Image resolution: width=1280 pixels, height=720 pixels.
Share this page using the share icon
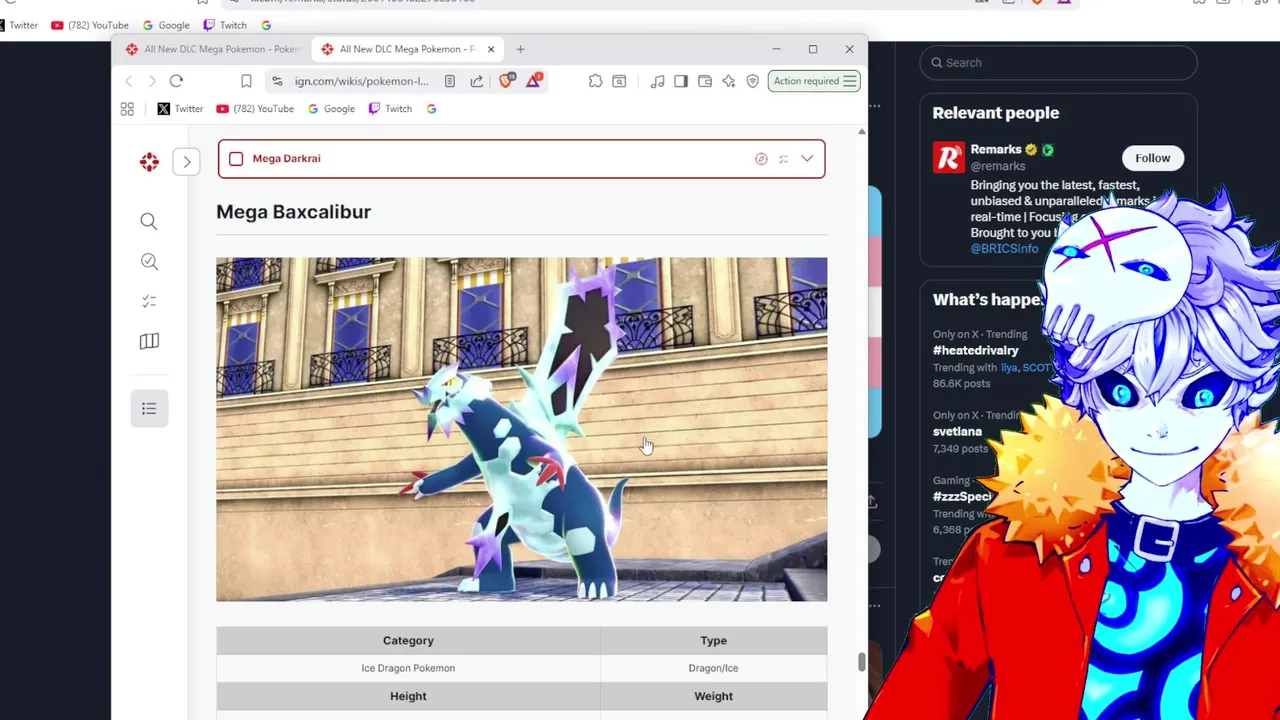click(x=476, y=81)
